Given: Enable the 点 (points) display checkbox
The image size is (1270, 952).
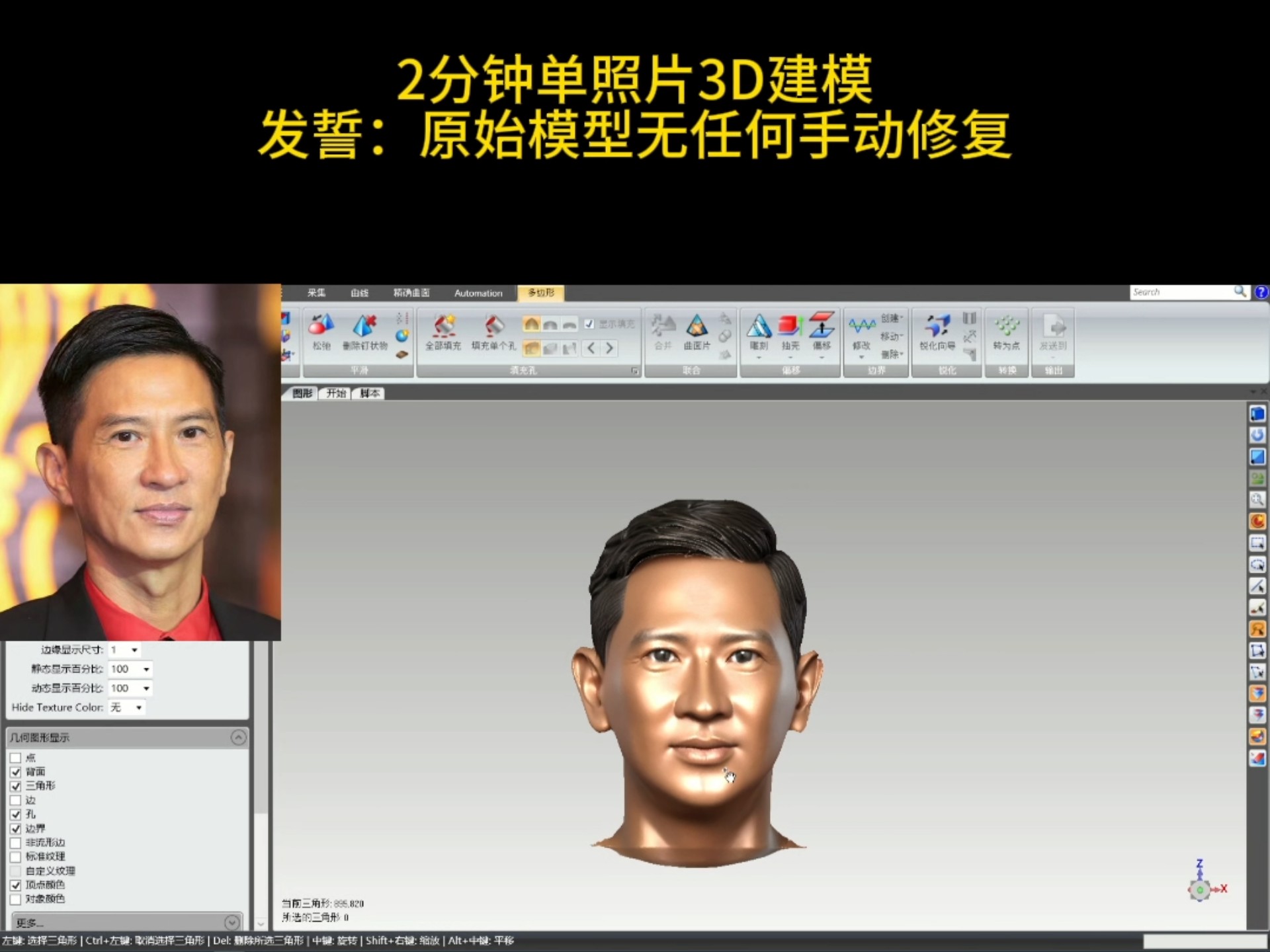Looking at the screenshot, I should (x=16, y=758).
